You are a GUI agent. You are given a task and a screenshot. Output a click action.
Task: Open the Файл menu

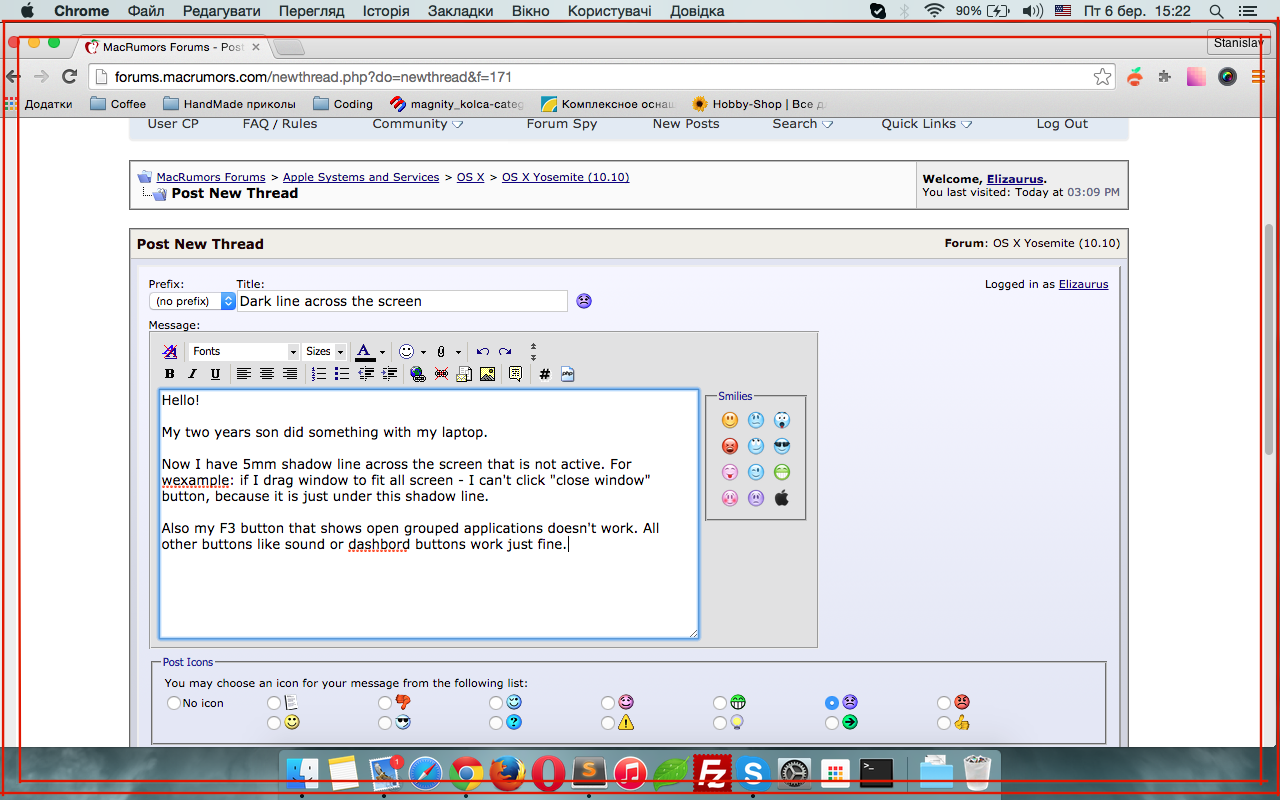click(147, 11)
